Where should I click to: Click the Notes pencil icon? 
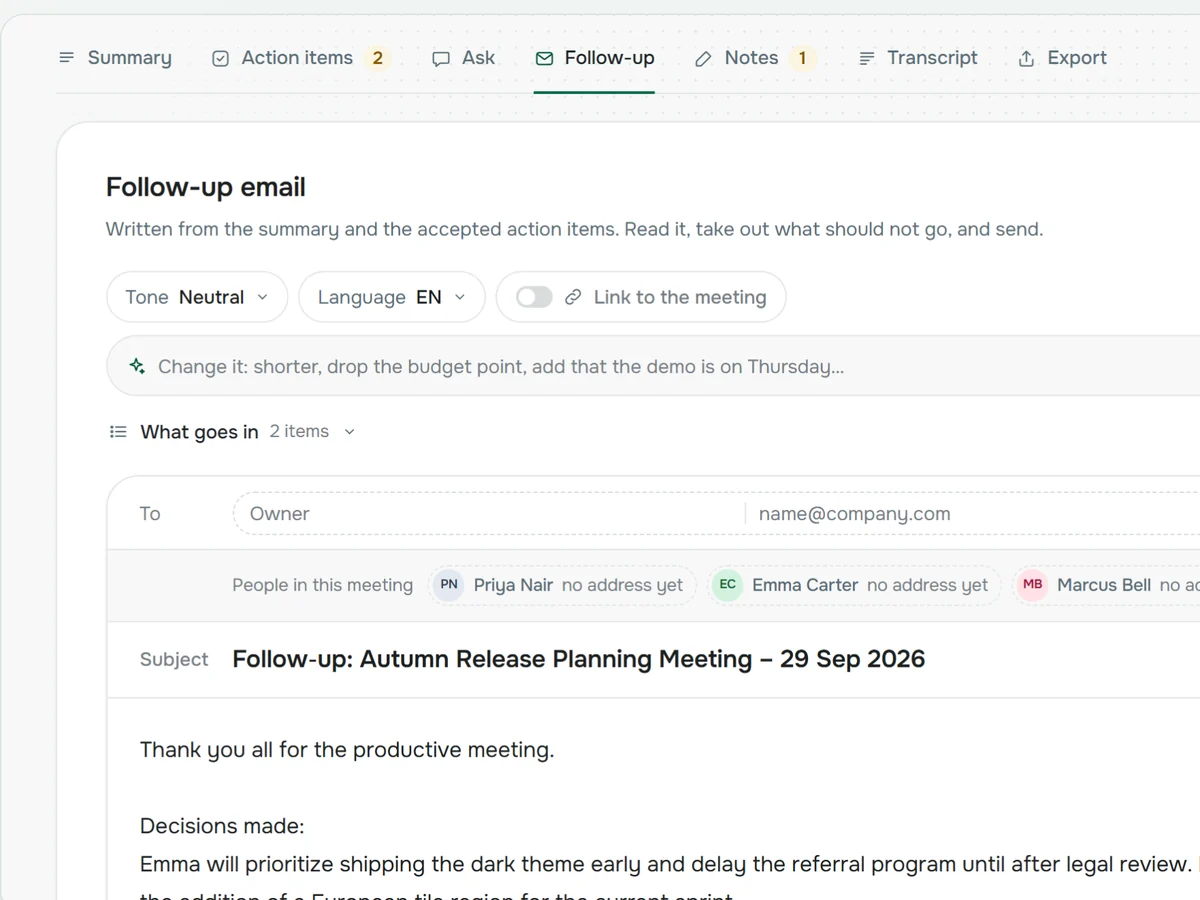(x=704, y=58)
